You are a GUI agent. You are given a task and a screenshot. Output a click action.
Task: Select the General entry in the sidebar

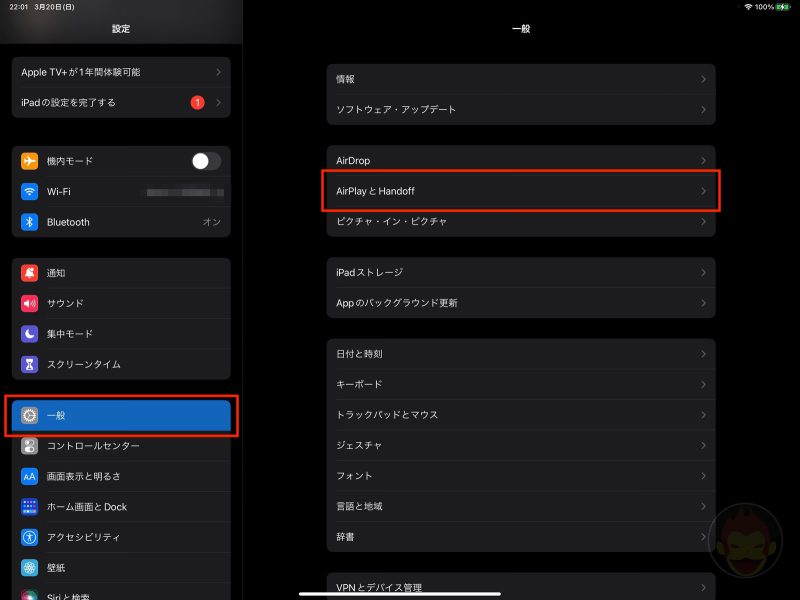click(x=120, y=414)
